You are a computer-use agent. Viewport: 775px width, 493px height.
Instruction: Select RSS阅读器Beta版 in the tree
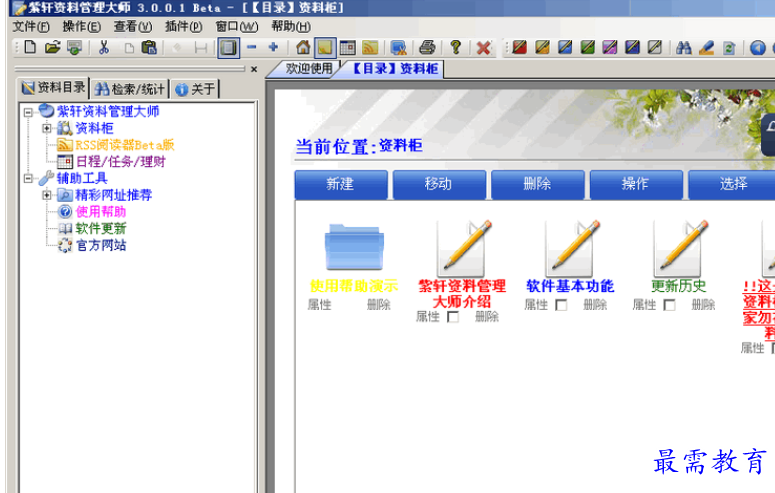coord(125,145)
